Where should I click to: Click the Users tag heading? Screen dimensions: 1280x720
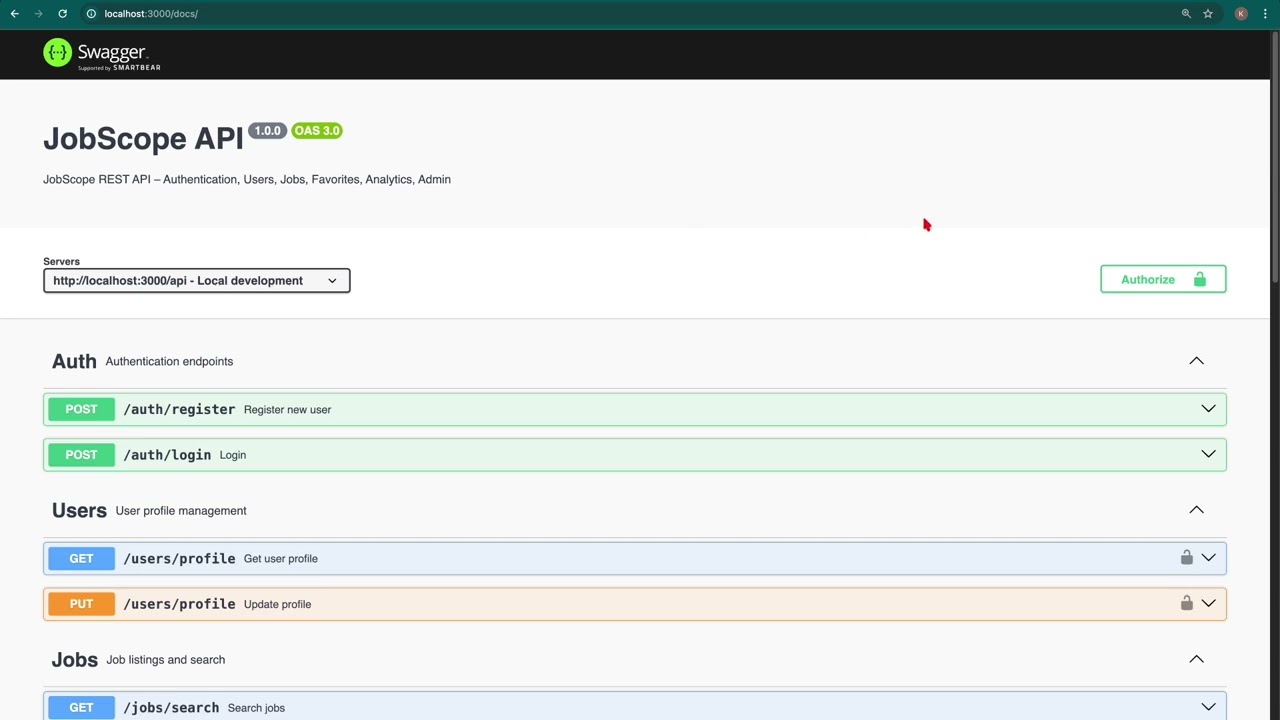[79, 510]
